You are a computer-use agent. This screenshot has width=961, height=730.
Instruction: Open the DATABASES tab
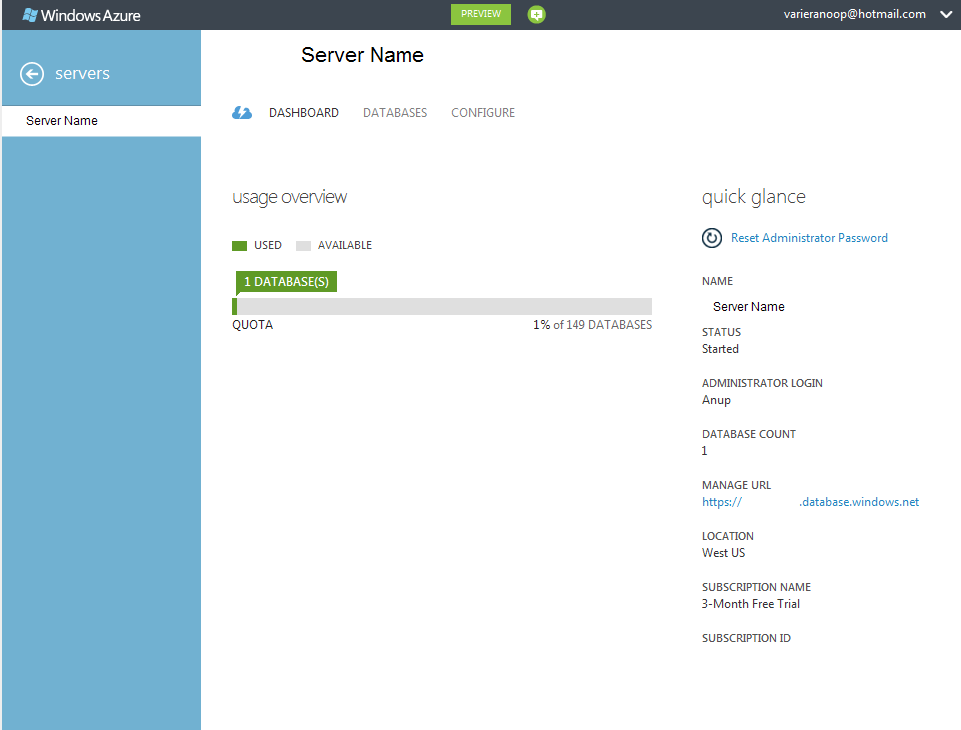[x=395, y=113]
